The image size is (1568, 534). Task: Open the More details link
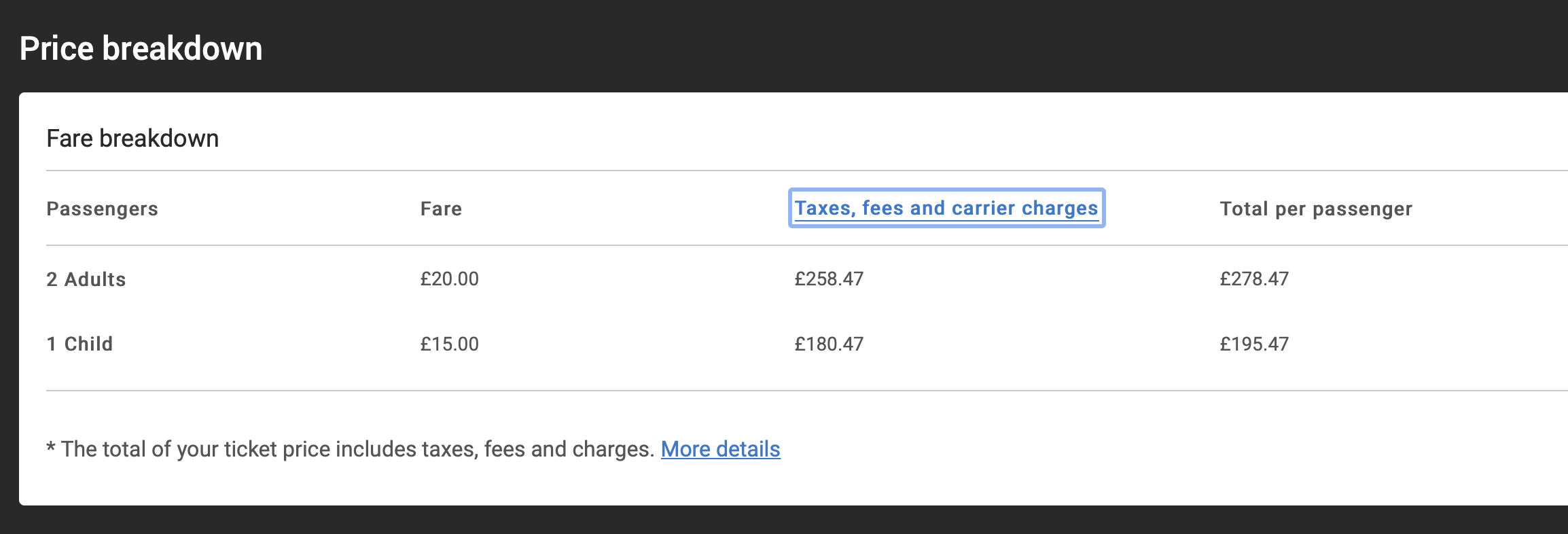721,449
